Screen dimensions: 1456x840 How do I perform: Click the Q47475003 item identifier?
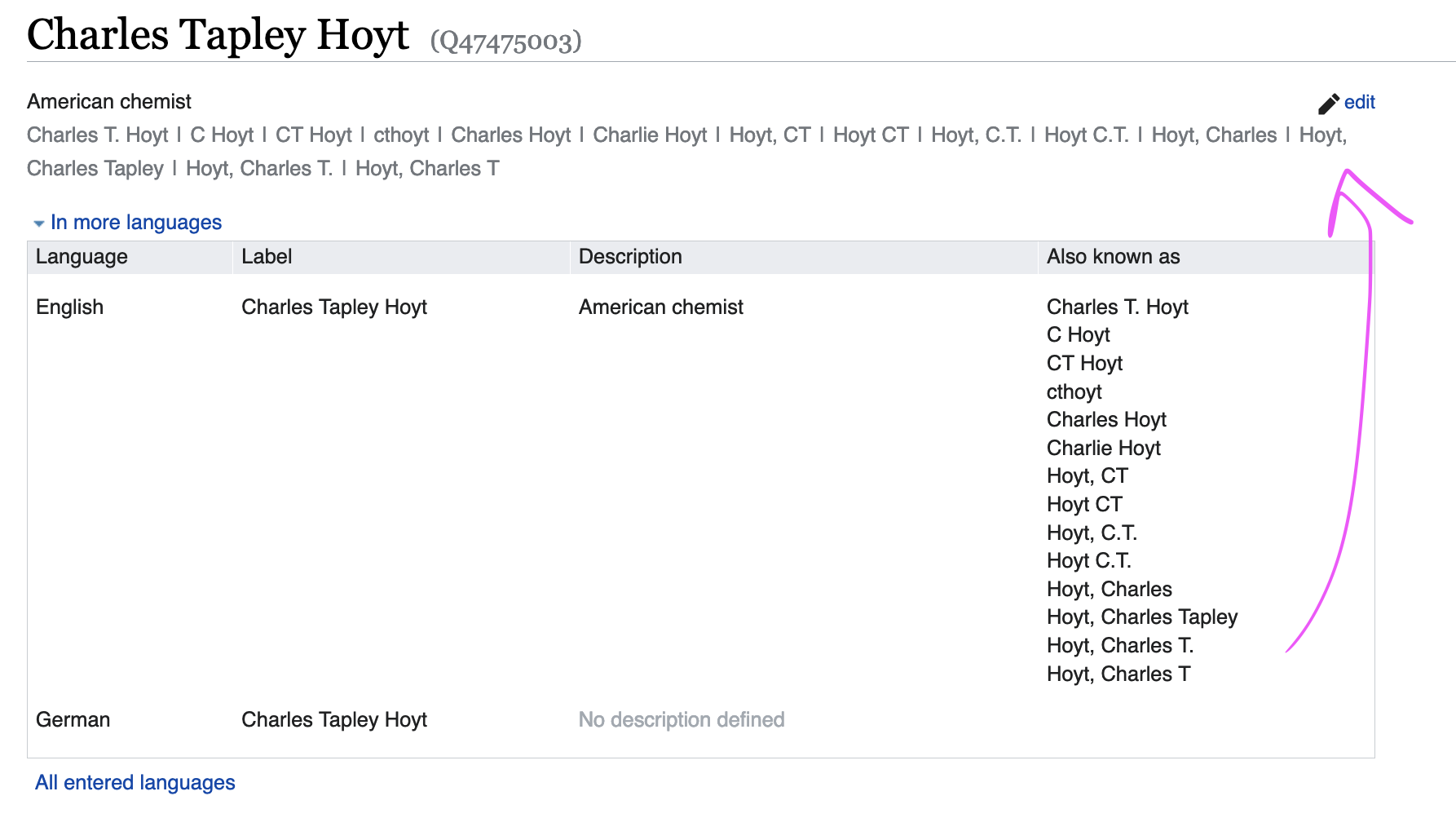(506, 41)
